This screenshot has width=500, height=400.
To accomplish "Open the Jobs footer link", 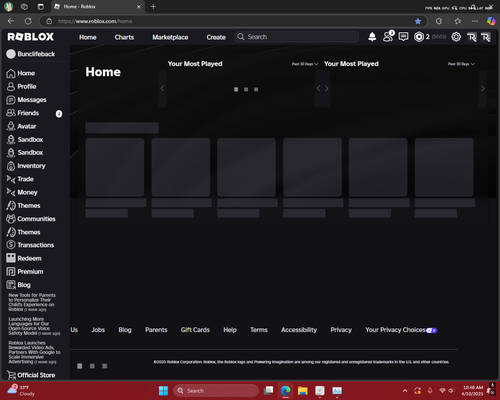I will point(98,330).
